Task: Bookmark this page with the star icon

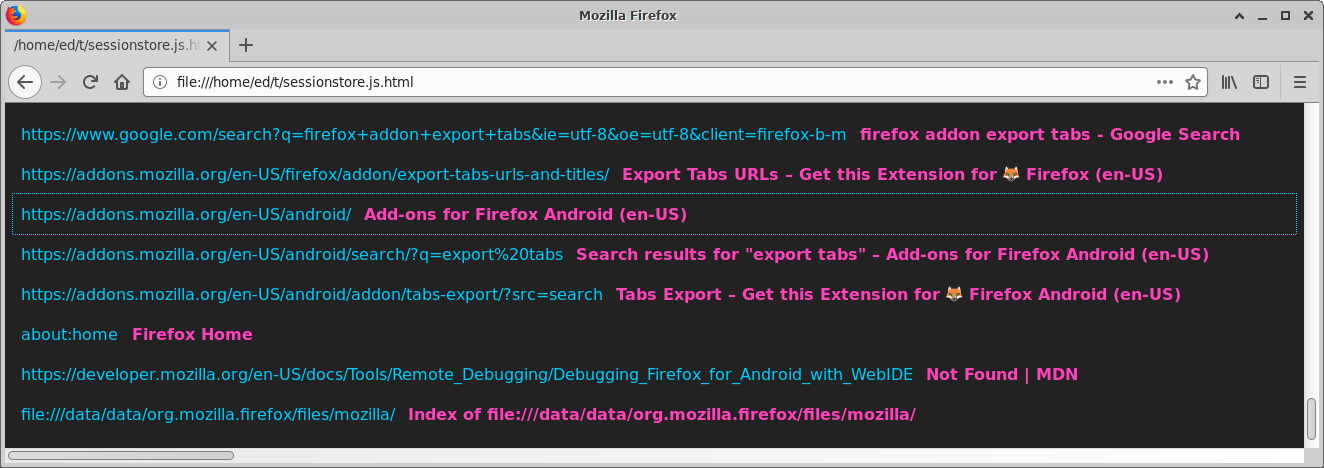Action: (1192, 82)
